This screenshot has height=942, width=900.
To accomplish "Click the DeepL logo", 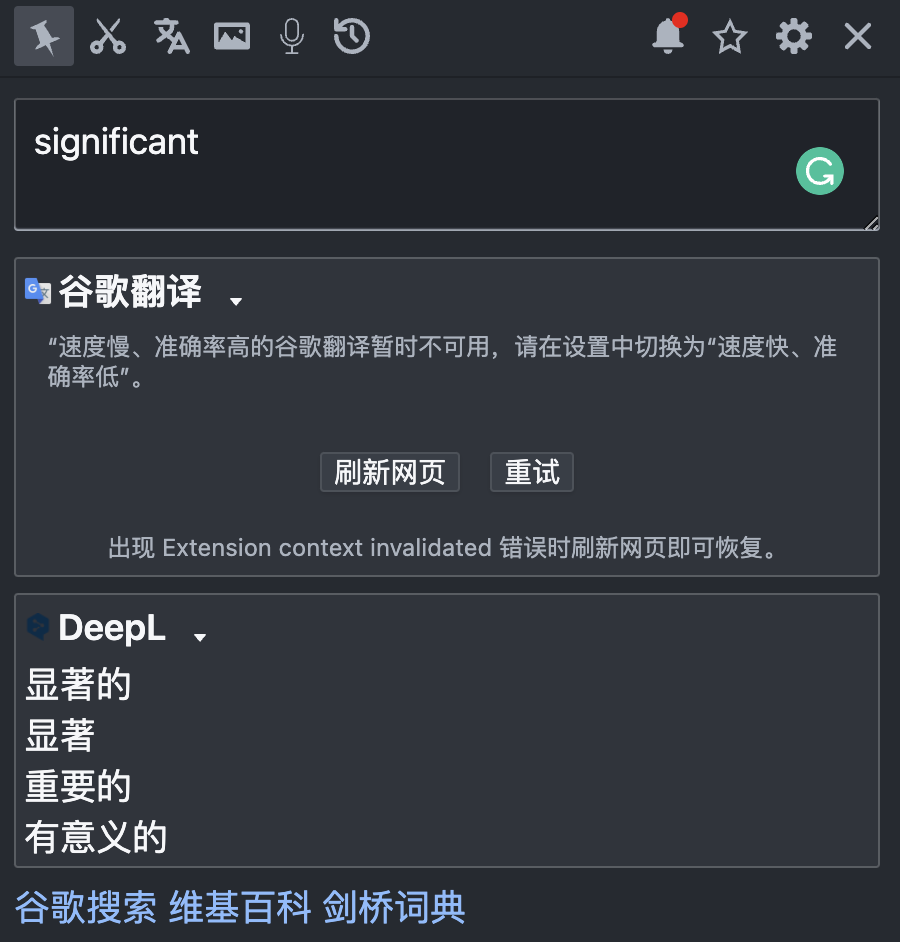I will tap(37, 628).
